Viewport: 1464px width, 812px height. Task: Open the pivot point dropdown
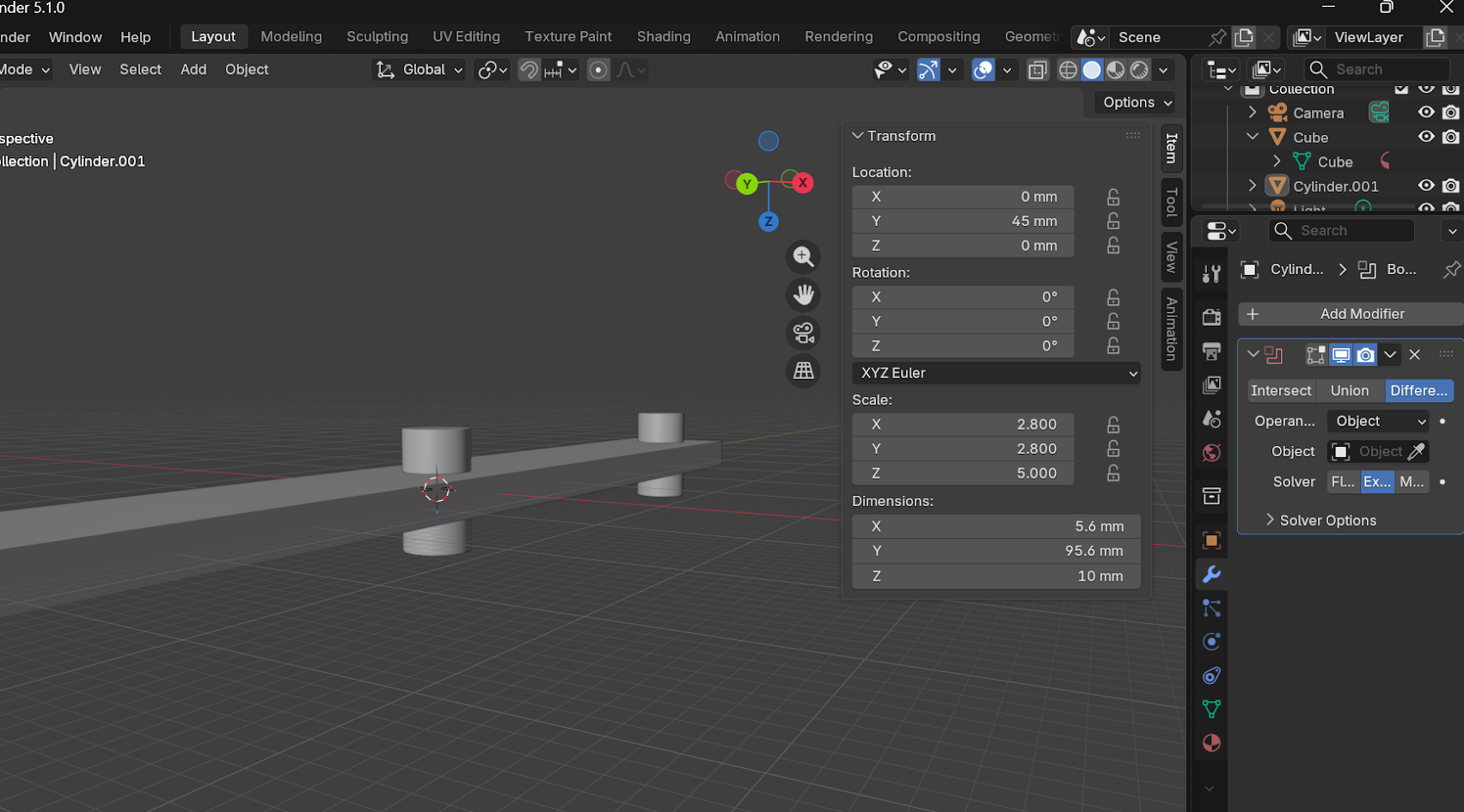coord(493,70)
